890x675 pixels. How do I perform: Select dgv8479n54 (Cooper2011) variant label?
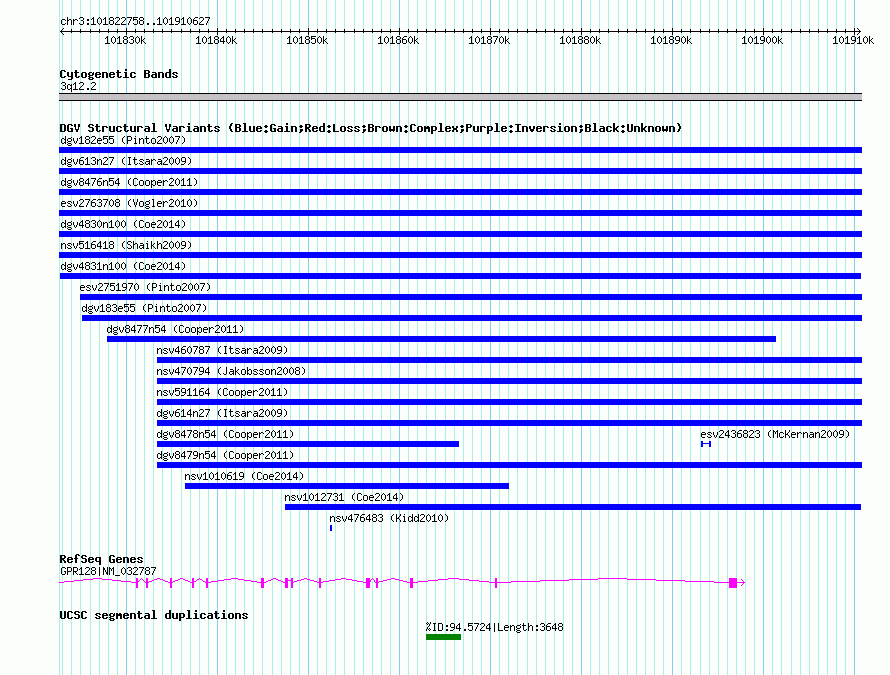click(225, 455)
